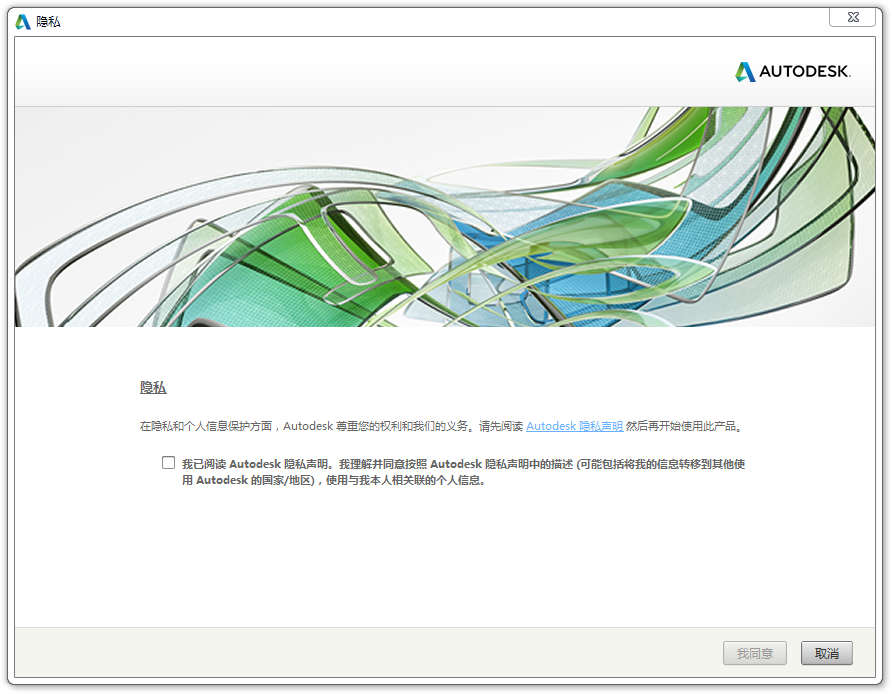The image size is (892, 694).
Task: Open the Autodesk 隐私声明 link
Action: click(x=575, y=426)
